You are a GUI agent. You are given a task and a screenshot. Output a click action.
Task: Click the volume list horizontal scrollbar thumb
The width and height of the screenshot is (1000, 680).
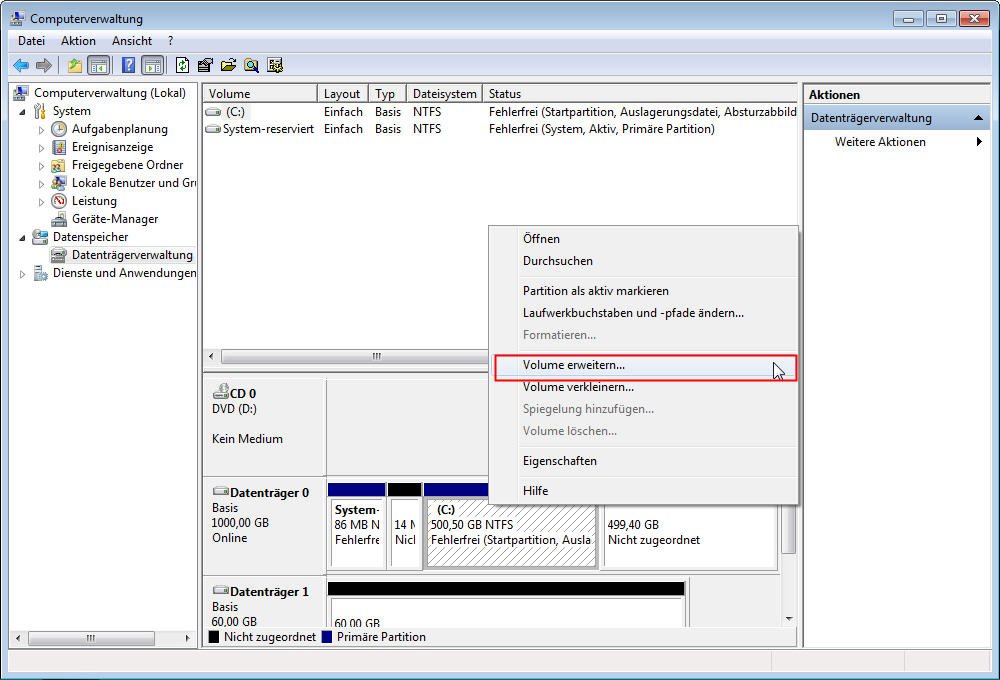[356, 356]
